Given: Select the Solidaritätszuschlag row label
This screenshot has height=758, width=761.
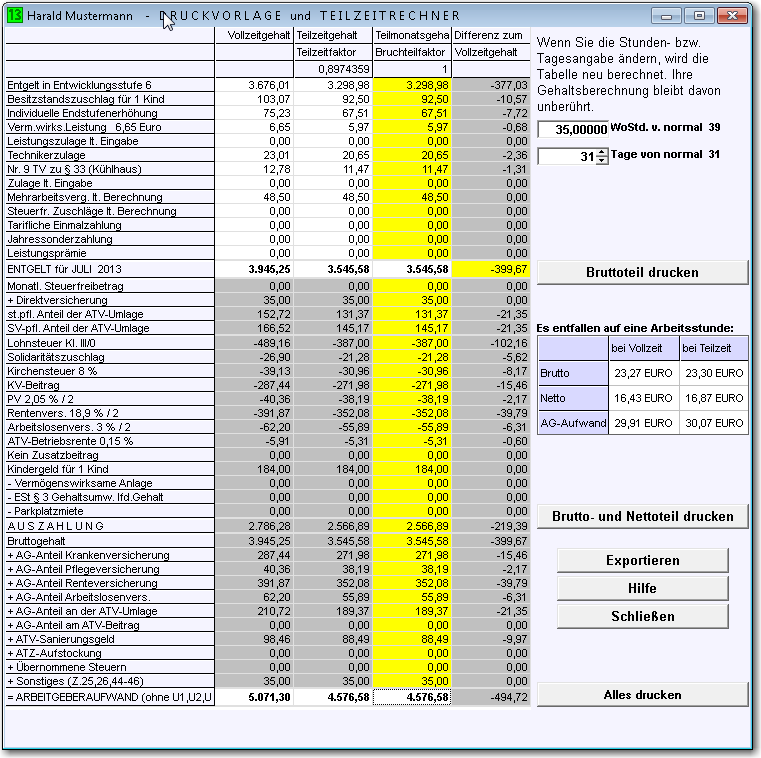Looking at the screenshot, I should [x=110, y=357].
